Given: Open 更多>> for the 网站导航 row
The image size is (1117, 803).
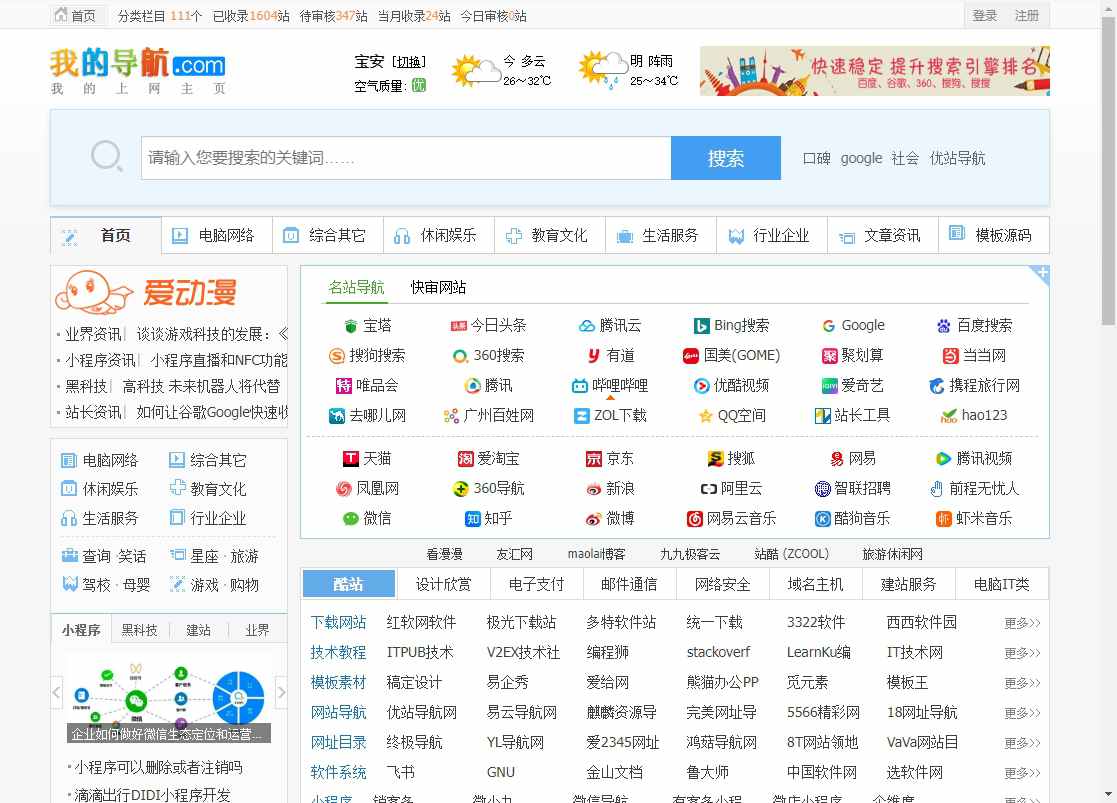Looking at the screenshot, I should 1022,713.
